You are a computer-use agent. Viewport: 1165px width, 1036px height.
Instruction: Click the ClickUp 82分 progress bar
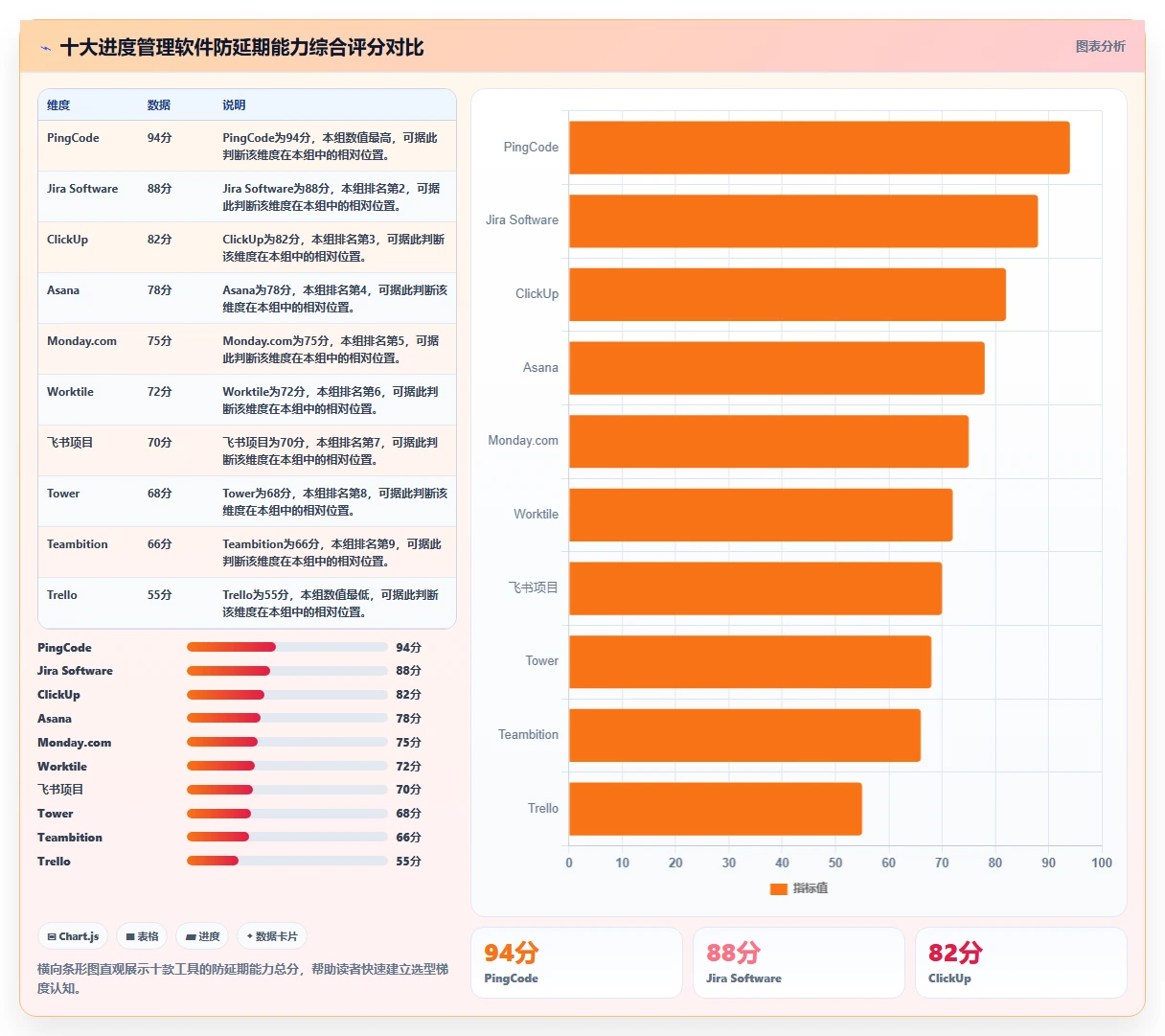tap(287, 695)
